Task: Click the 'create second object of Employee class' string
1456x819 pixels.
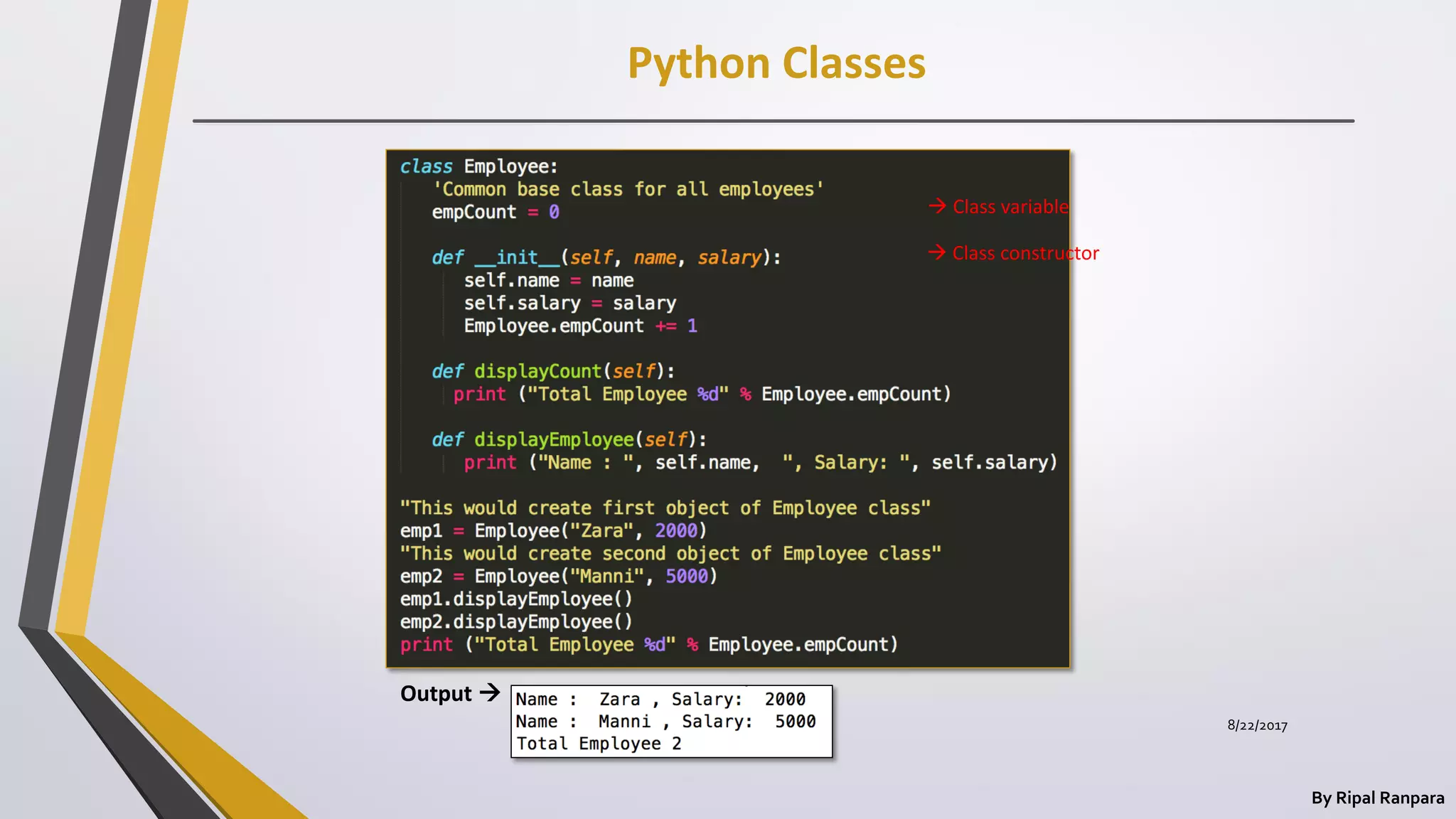Action: coord(670,553)
